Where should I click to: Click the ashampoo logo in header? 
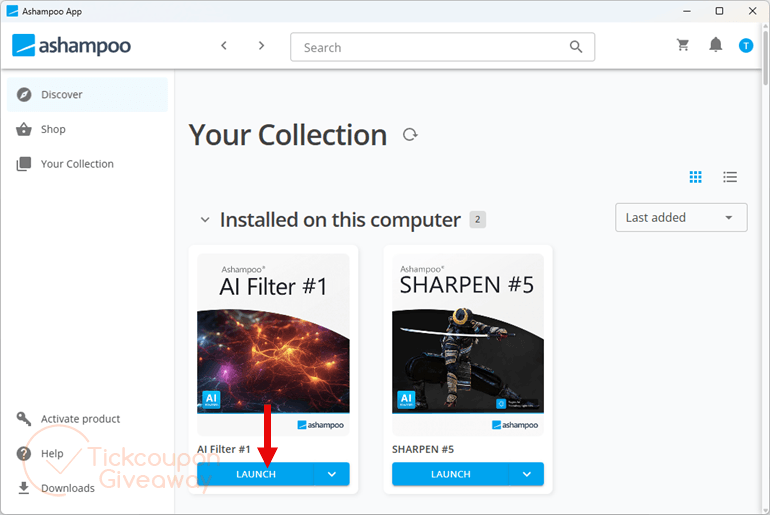[71, 46]
